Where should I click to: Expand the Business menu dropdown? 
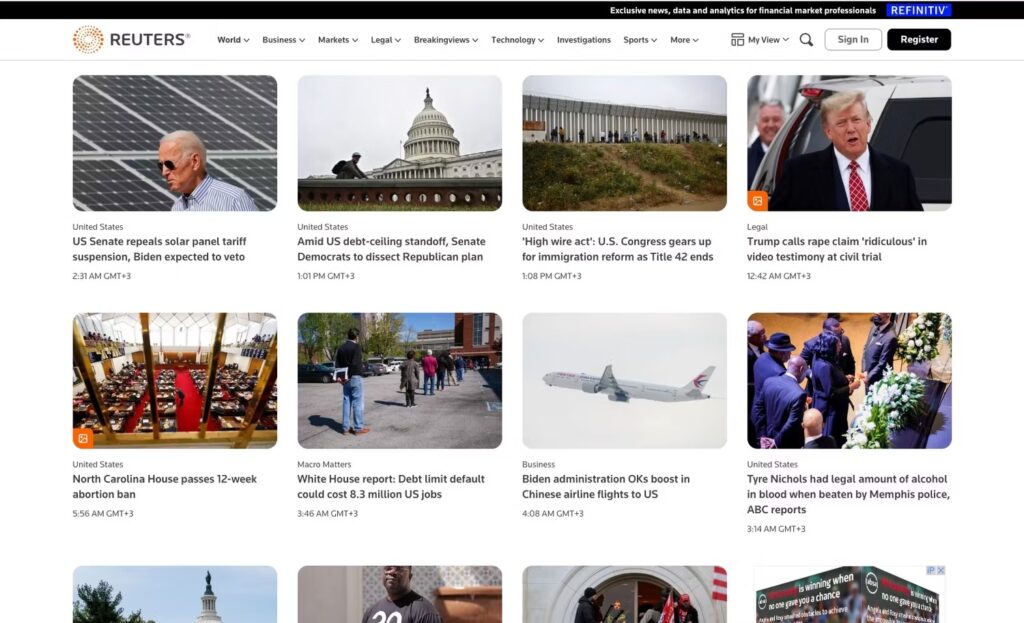click(x=284, y=40)
